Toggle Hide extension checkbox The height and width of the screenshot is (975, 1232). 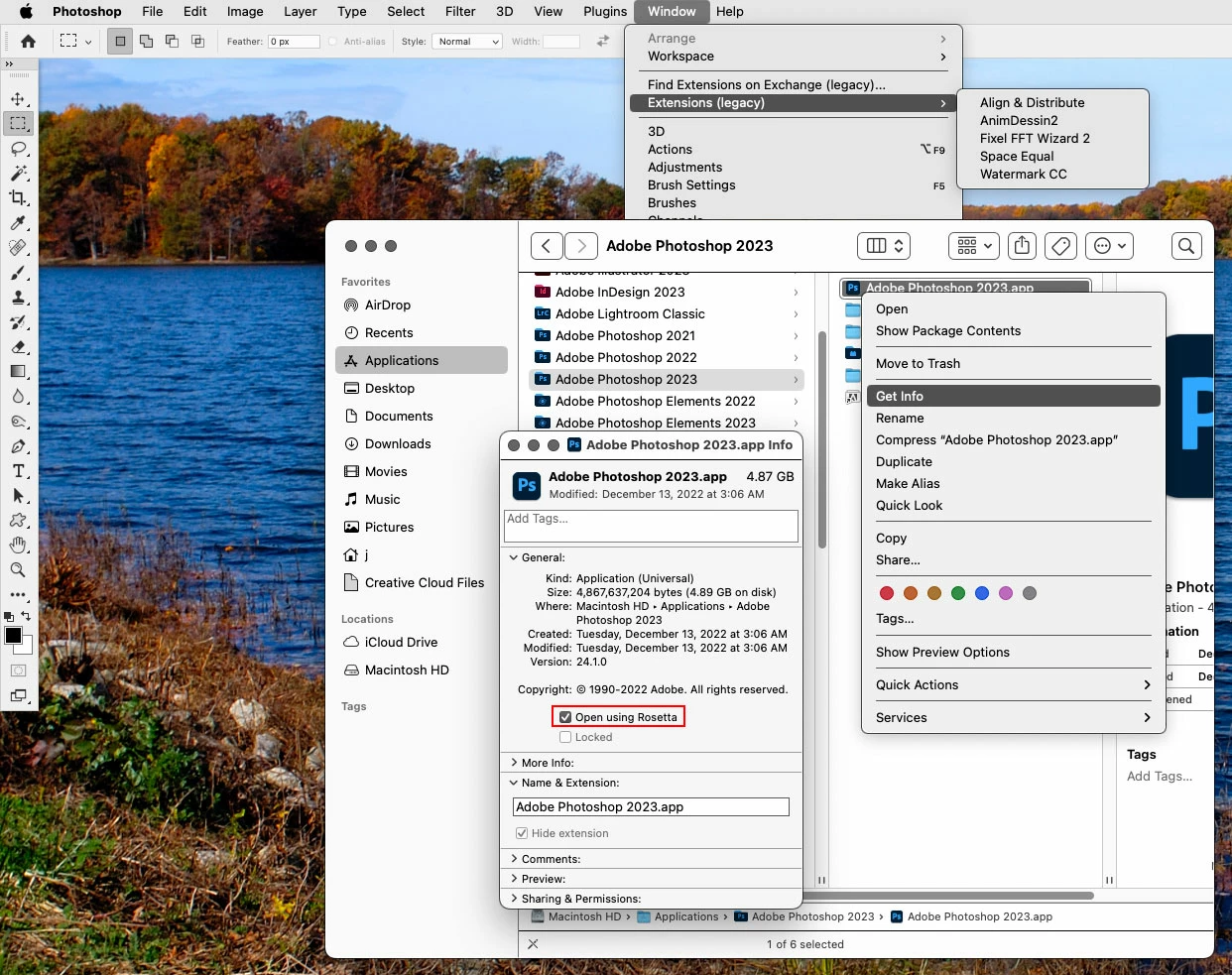[522, 833]
